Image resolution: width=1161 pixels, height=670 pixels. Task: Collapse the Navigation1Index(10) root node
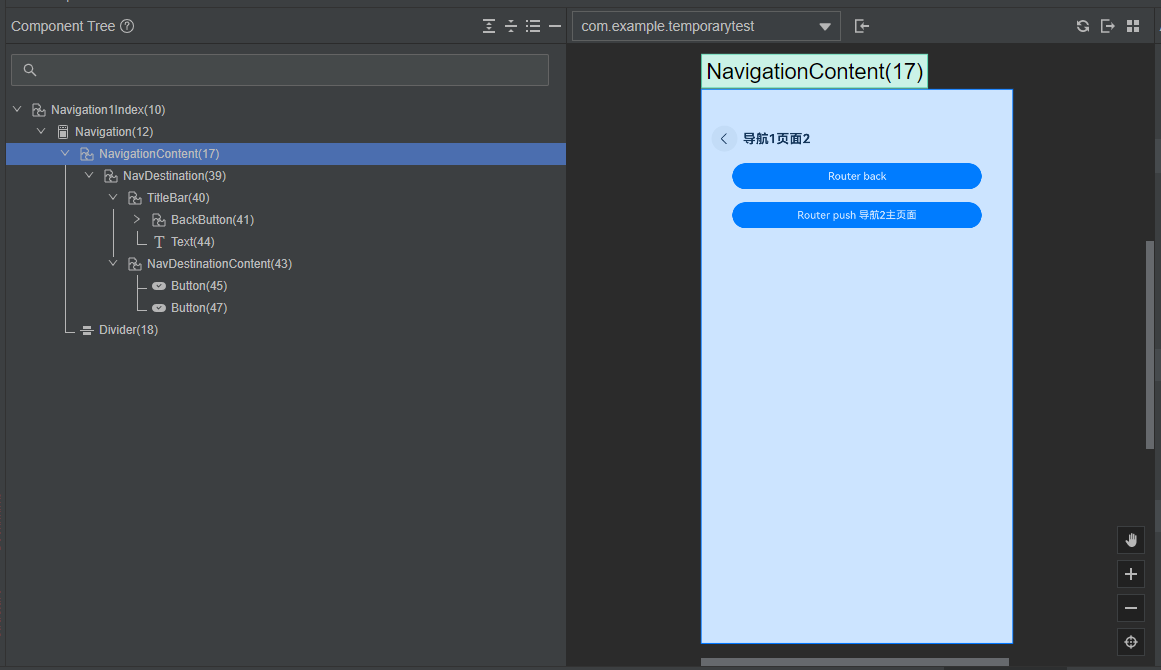click(16, 109)
